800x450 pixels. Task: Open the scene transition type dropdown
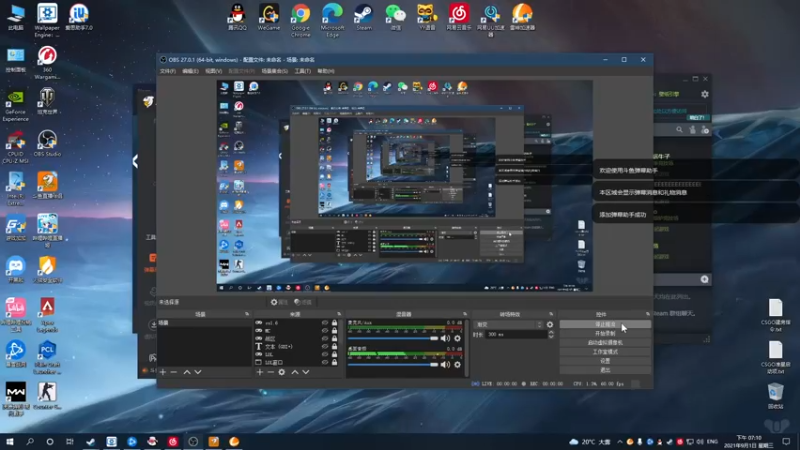pos(508,324)
